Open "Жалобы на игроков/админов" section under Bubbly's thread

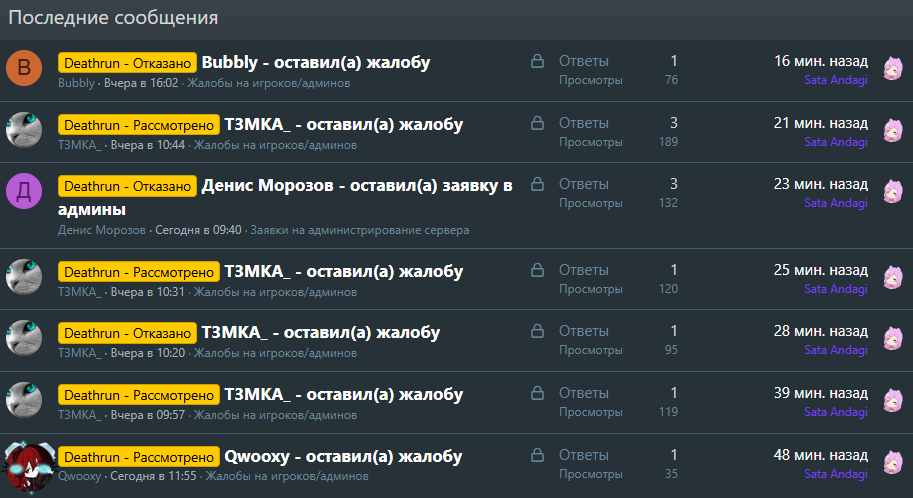tap(268, 83)
